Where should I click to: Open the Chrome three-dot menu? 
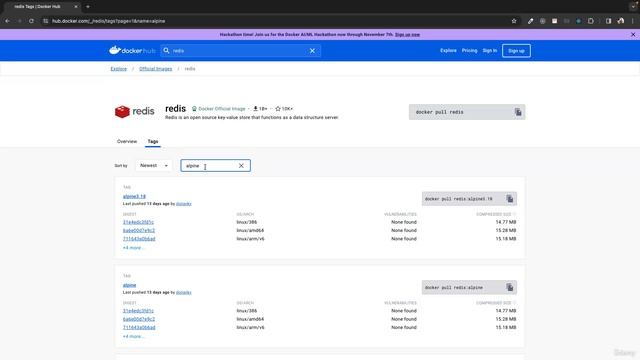pyautogui.click(x=633, y=21)
